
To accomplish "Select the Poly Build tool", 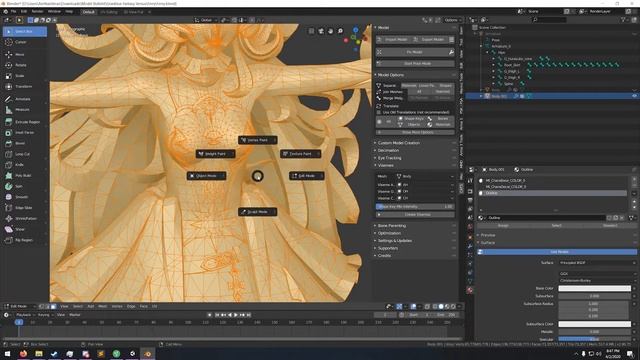I will 24,176.
